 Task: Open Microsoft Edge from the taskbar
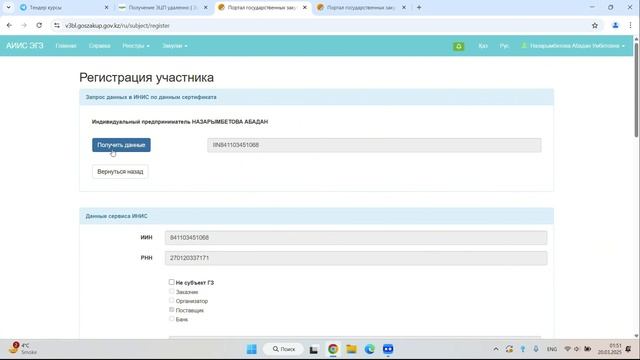(370, 349)
